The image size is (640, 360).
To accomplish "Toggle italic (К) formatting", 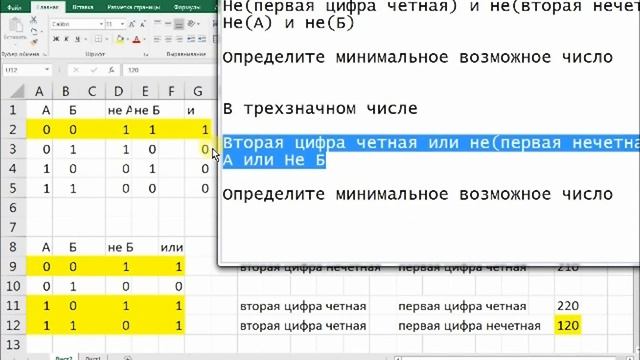I will (66, 39).
